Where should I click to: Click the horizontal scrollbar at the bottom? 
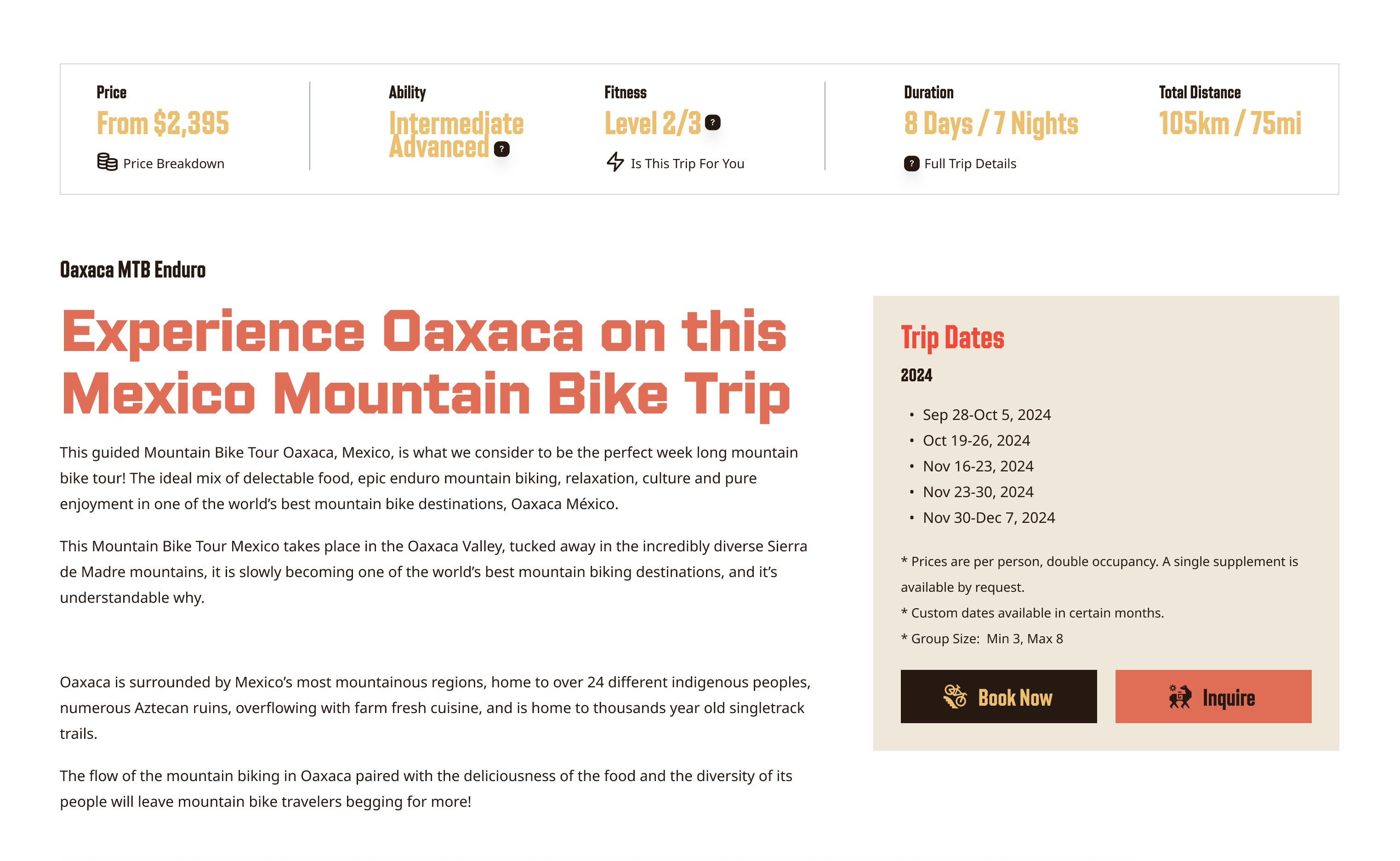(x=700, y=857)
